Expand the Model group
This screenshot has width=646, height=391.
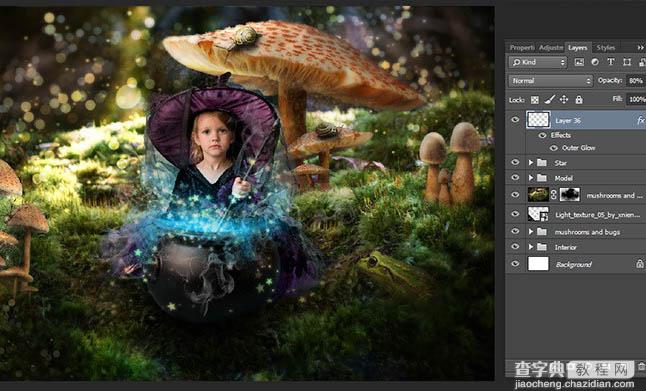(531, 178)
